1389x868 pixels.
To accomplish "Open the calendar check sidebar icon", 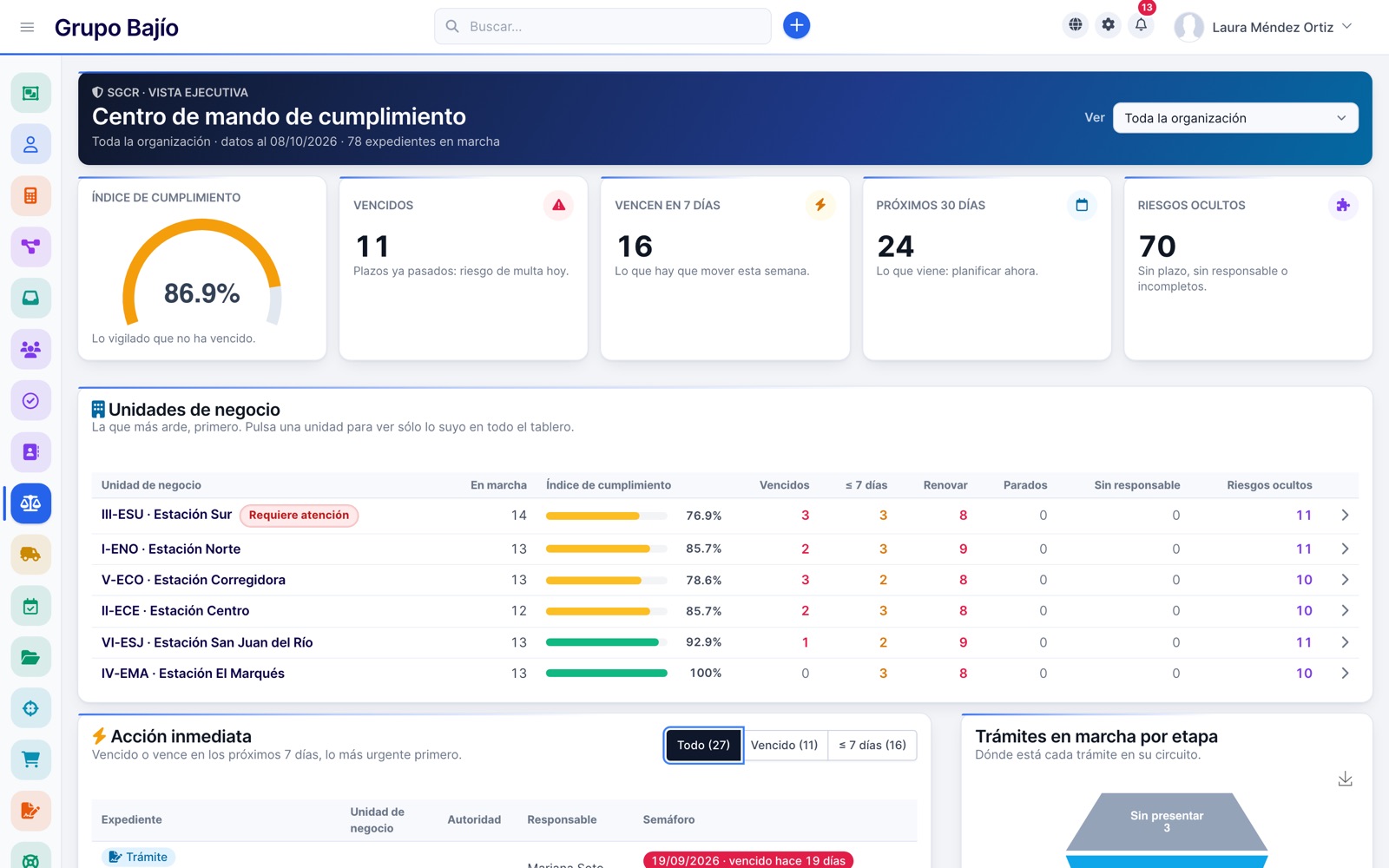I will pyautogui.click(x=30, y=606).
